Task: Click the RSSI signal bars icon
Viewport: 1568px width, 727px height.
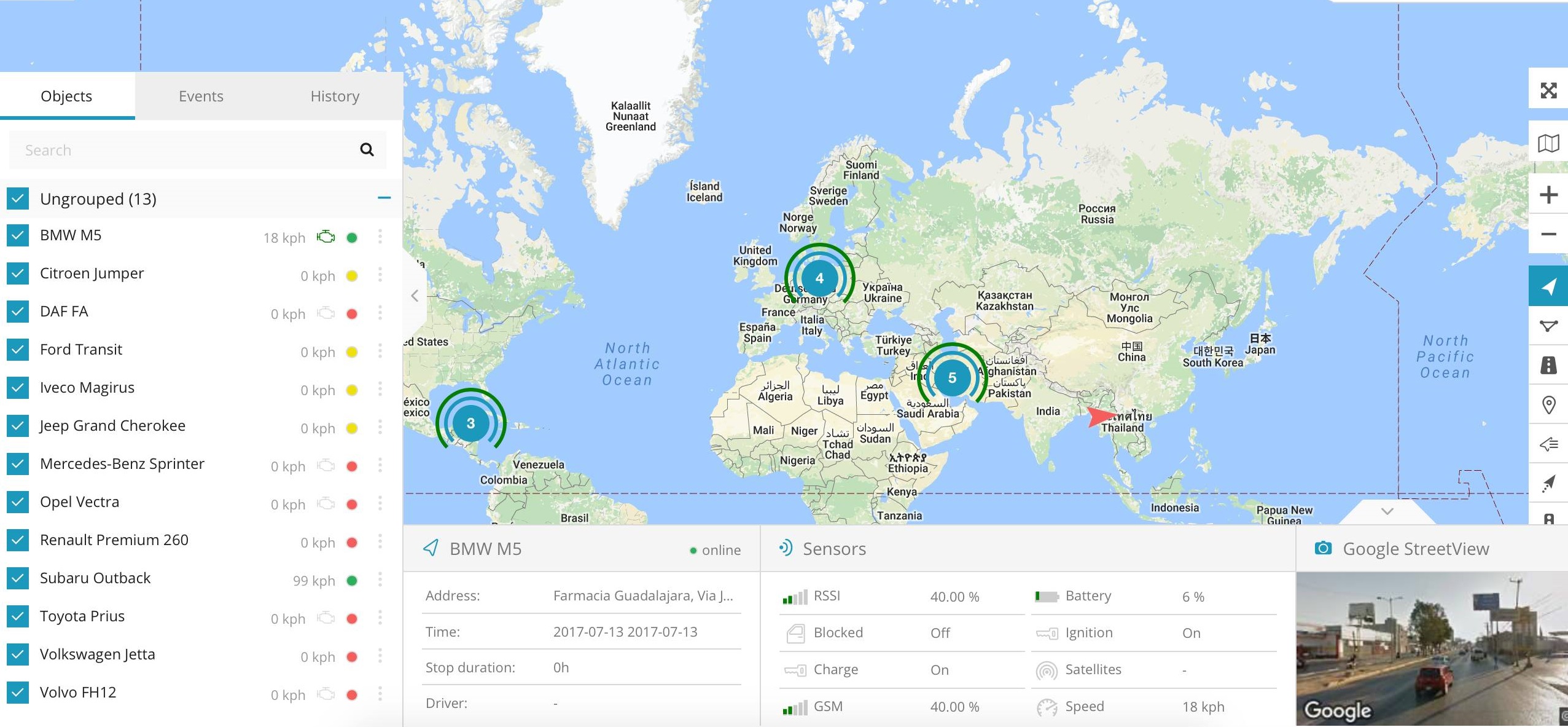Action: pyautogui.click(x=795, y=596)
